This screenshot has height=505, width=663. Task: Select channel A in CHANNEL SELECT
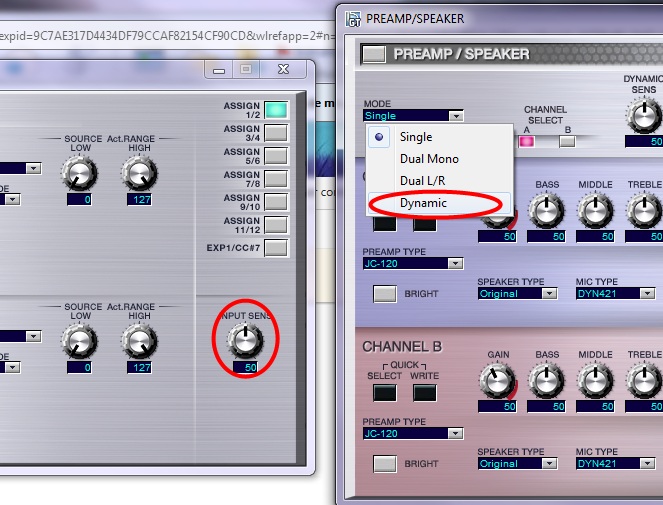[525, 141]
